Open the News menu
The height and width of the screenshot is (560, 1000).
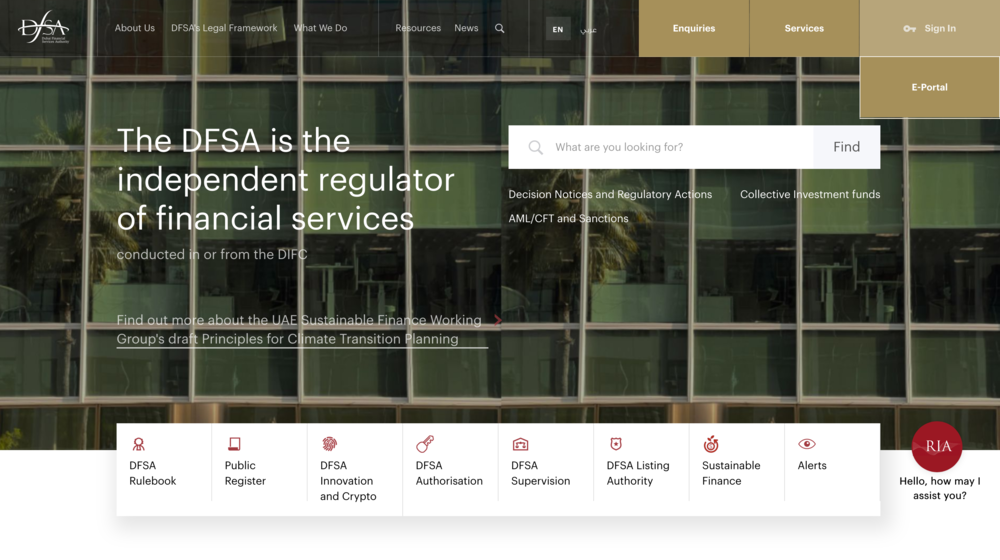coord(466,28)
